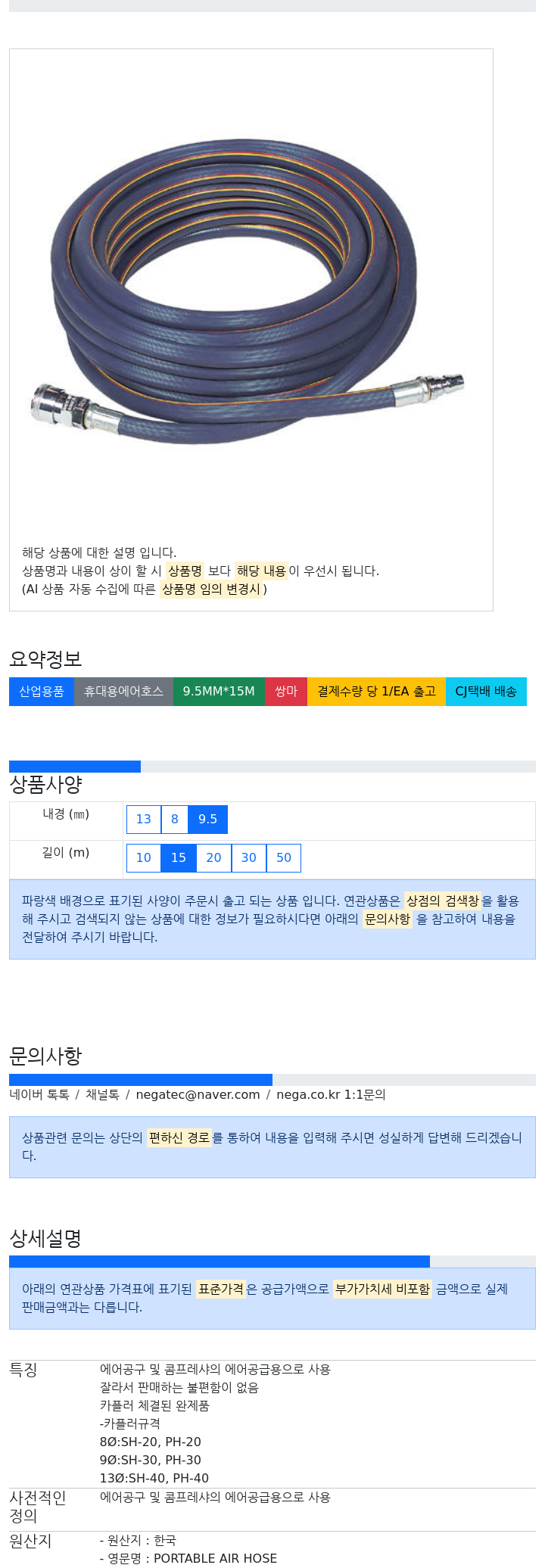Screen dimensions: 545x1568
Task: Choose length option 30
Action: click(x=249, y=857)
